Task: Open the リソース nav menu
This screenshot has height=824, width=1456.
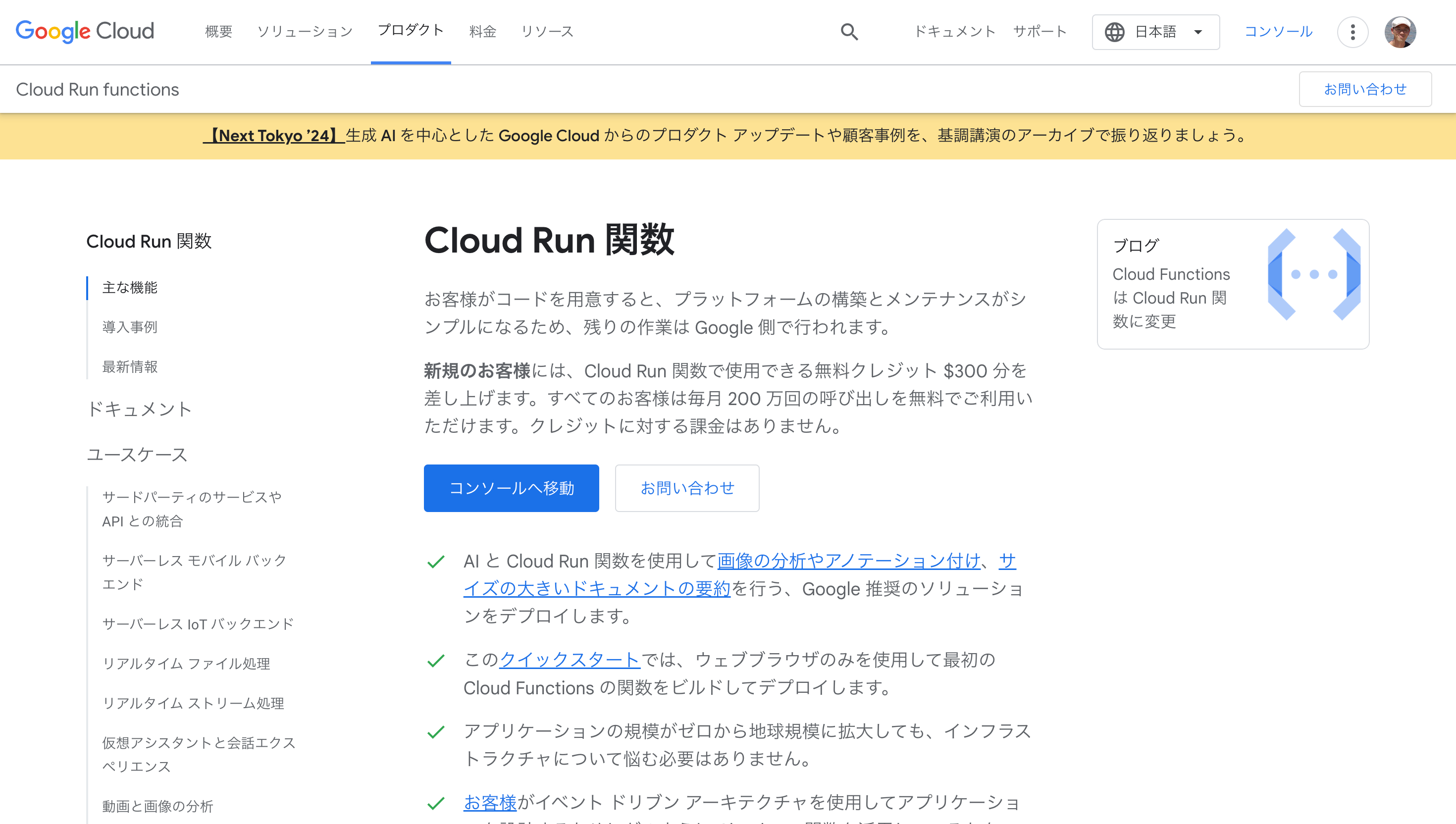Action: [547, 32]
